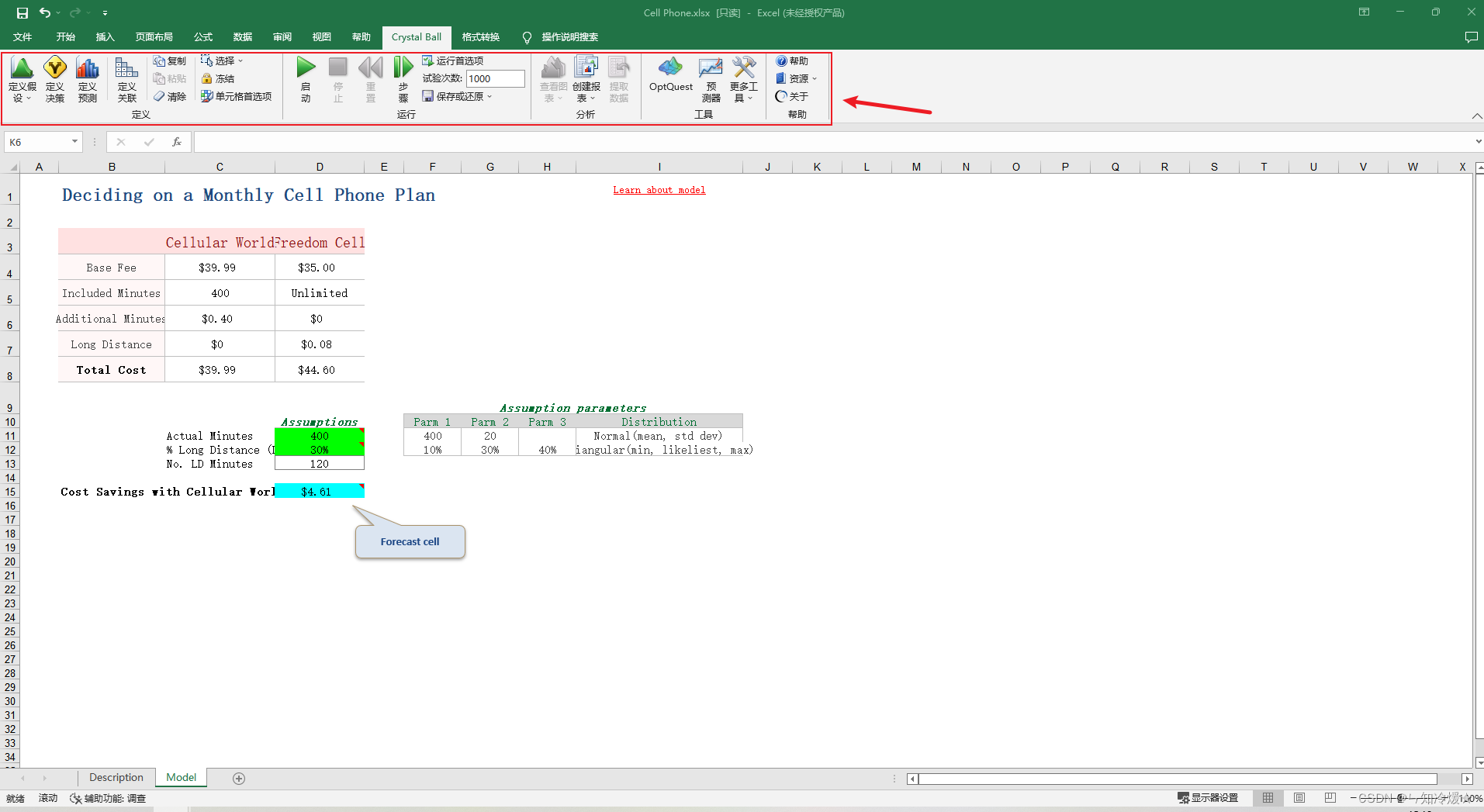Select column D header
This screenshot has height=812, width=1484.
pyautogui.click(x=320, y=167)
